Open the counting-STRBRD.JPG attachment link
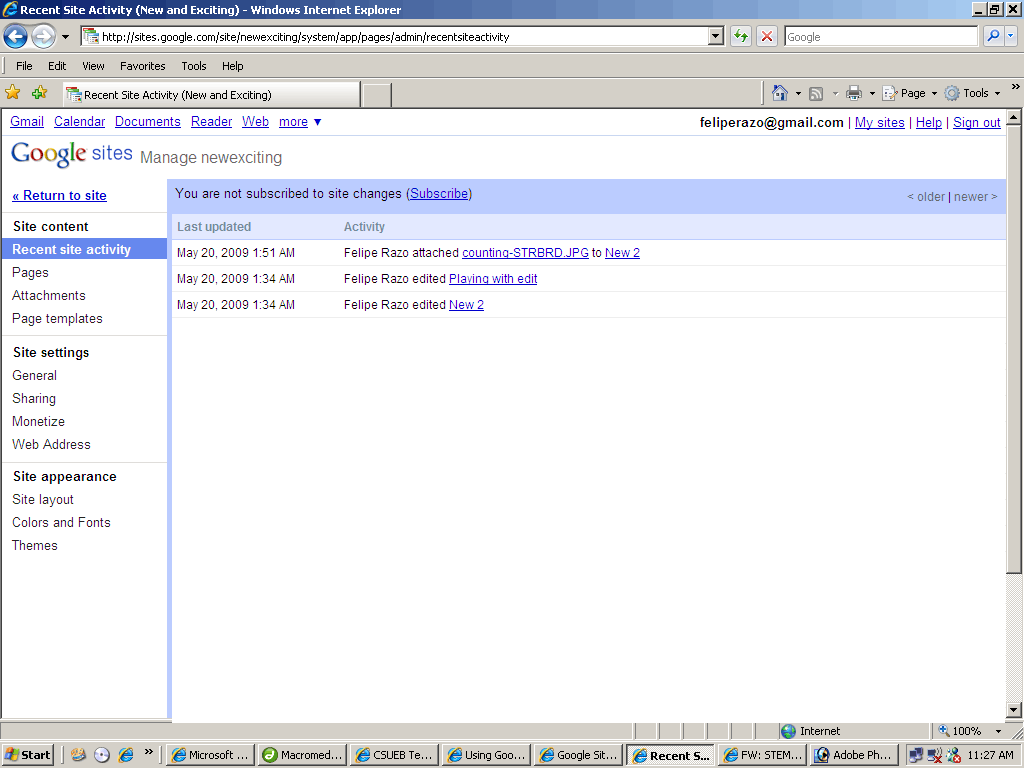 point(525,253)
